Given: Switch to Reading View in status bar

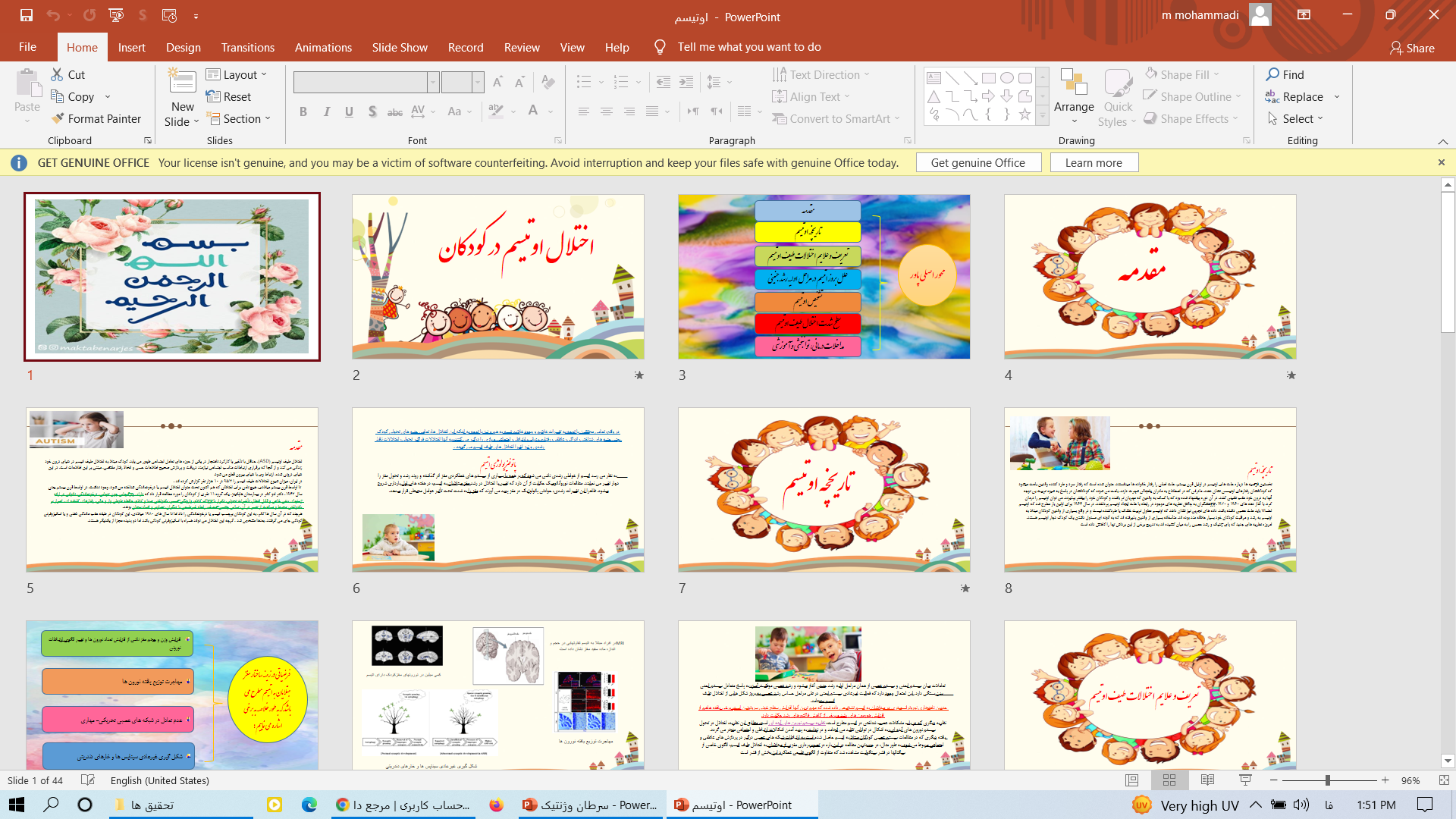Looking at the screenshot, I should pyautogui.click(x=1207, y=780).
